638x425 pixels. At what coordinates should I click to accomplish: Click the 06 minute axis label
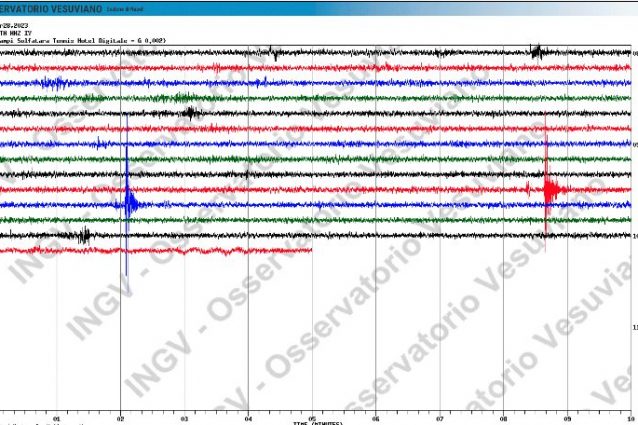pyautogui.click(x=376, y=418)
